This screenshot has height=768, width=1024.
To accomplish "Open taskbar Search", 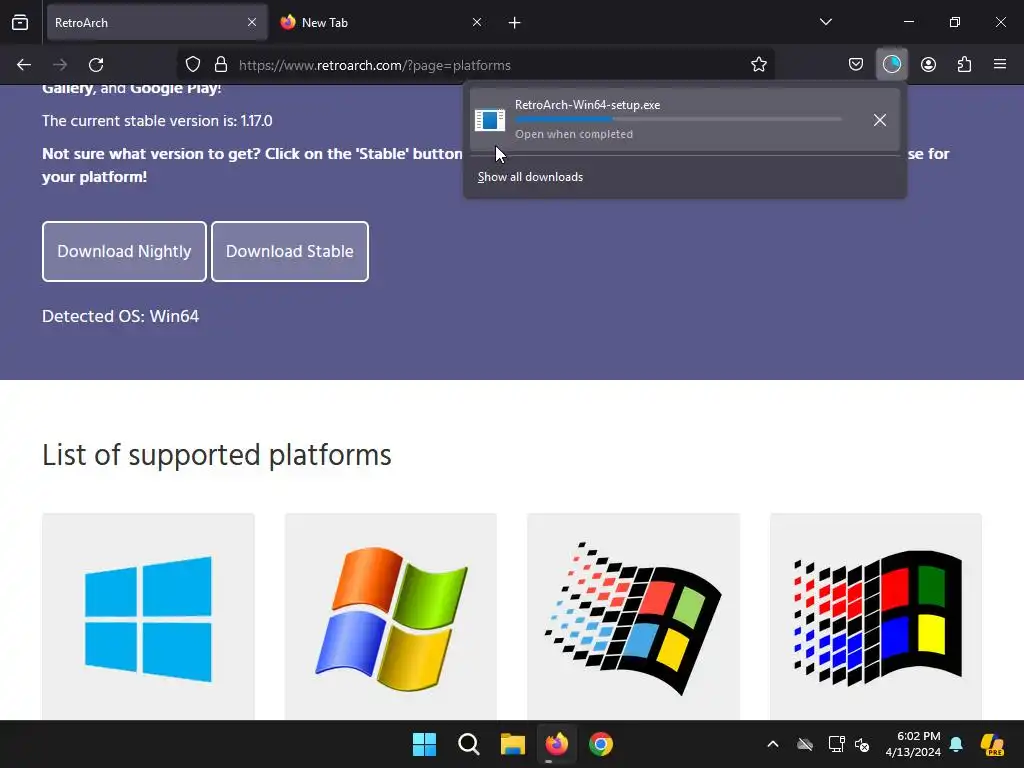I will pyautogui.click(x=469, y=744).
